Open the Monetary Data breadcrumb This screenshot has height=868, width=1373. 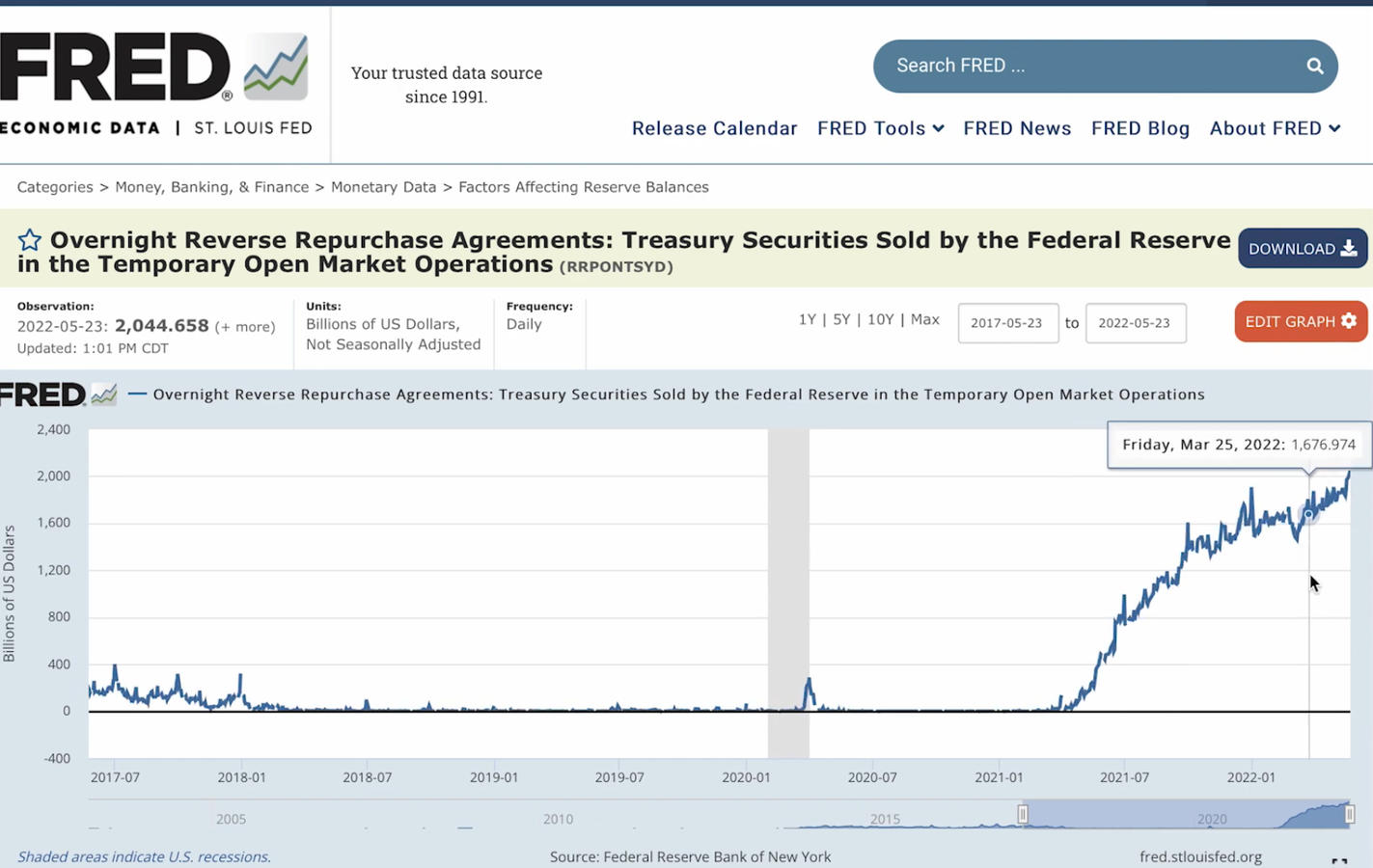[383, 187]
